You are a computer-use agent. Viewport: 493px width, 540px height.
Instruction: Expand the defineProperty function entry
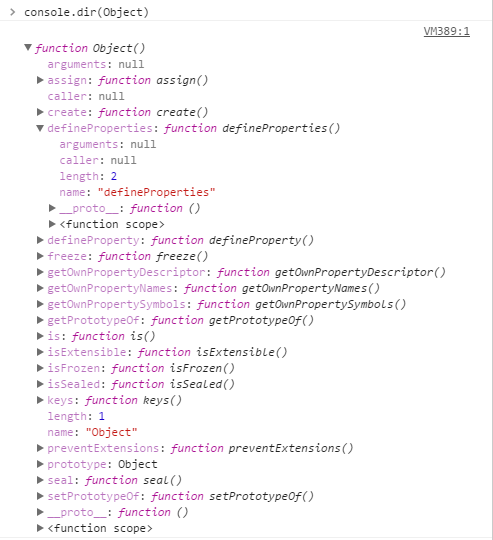tap(40, 240)
